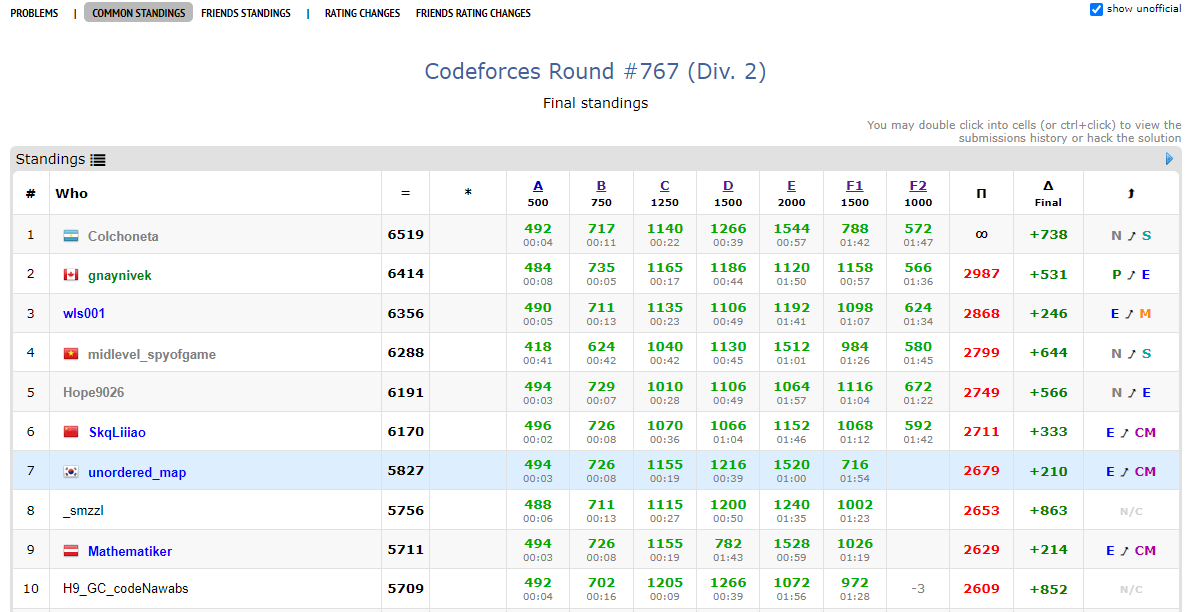Viewport: 1190px width, 612px height.
Task: Click the * hacks column header
Action: [468, 194]
